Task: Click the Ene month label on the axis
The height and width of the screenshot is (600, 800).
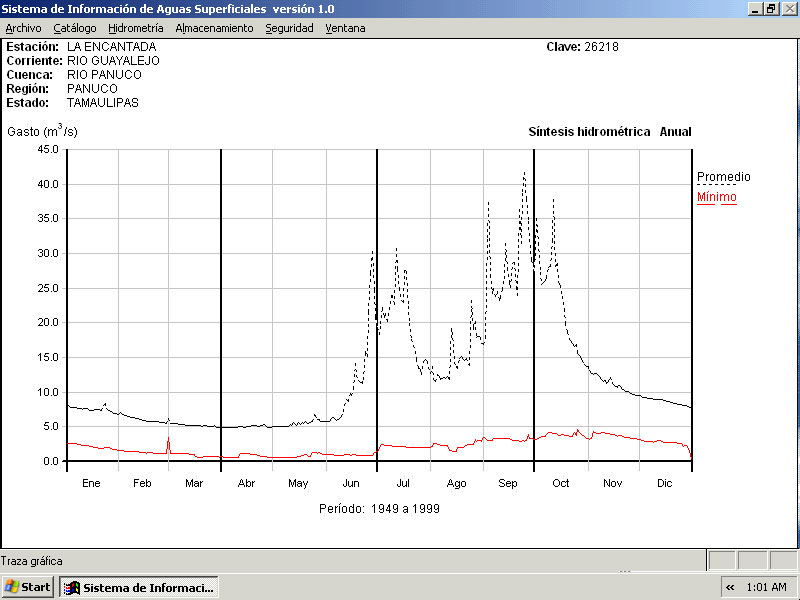Action: click(x=91, y=483)
